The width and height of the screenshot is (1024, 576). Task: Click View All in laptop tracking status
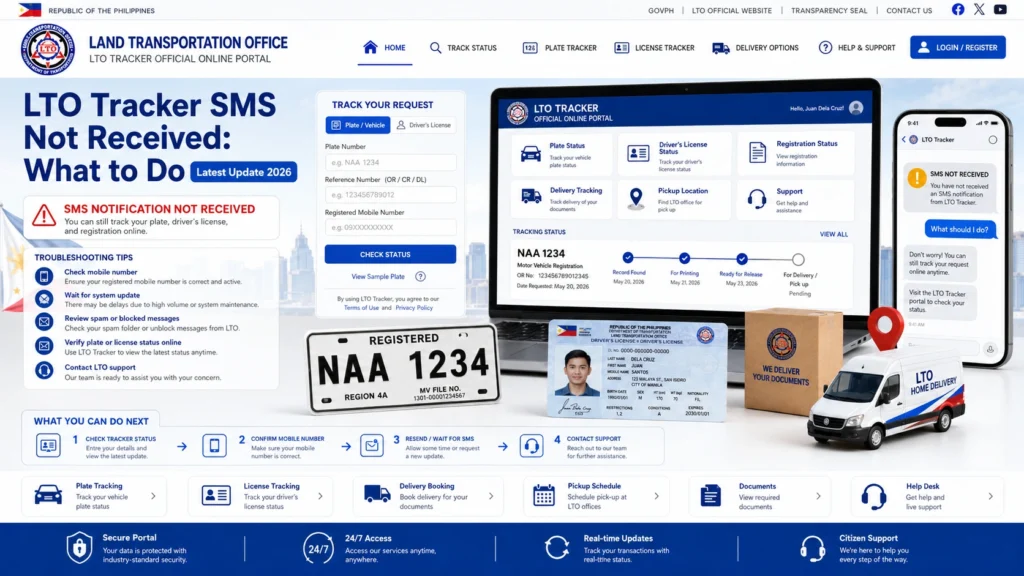(x=834, y=234)
